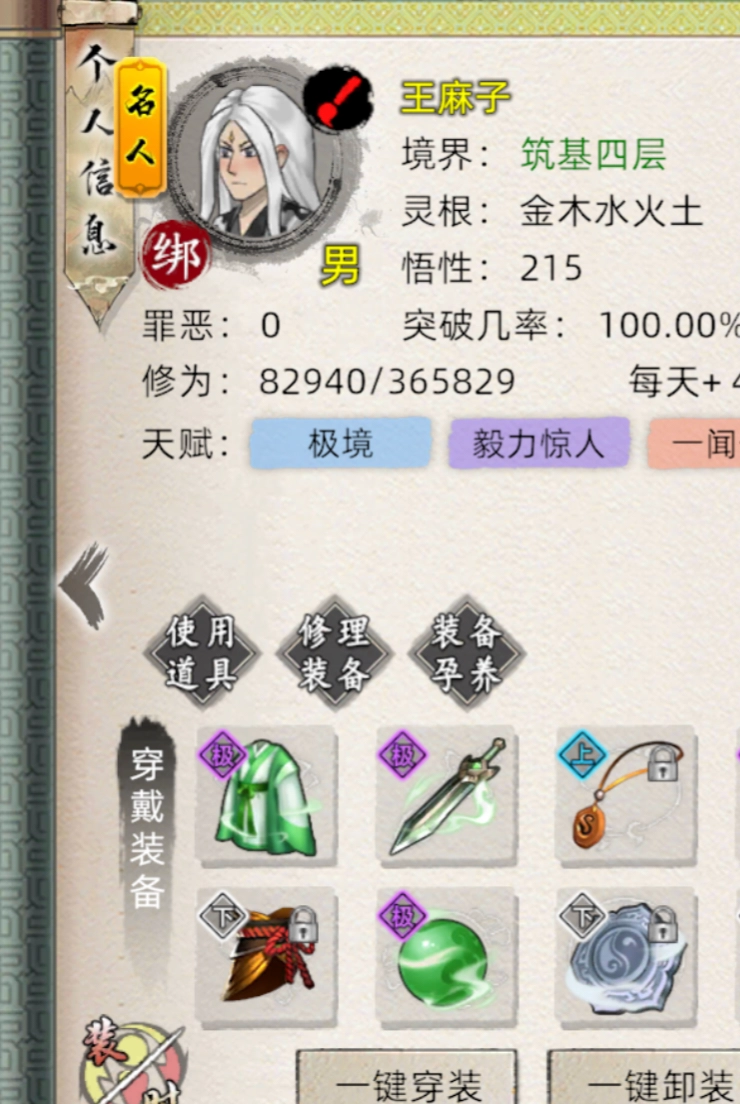Open the 修理装备 repair button
This screenshot has width=740, height=1104.
pos(334,652)
